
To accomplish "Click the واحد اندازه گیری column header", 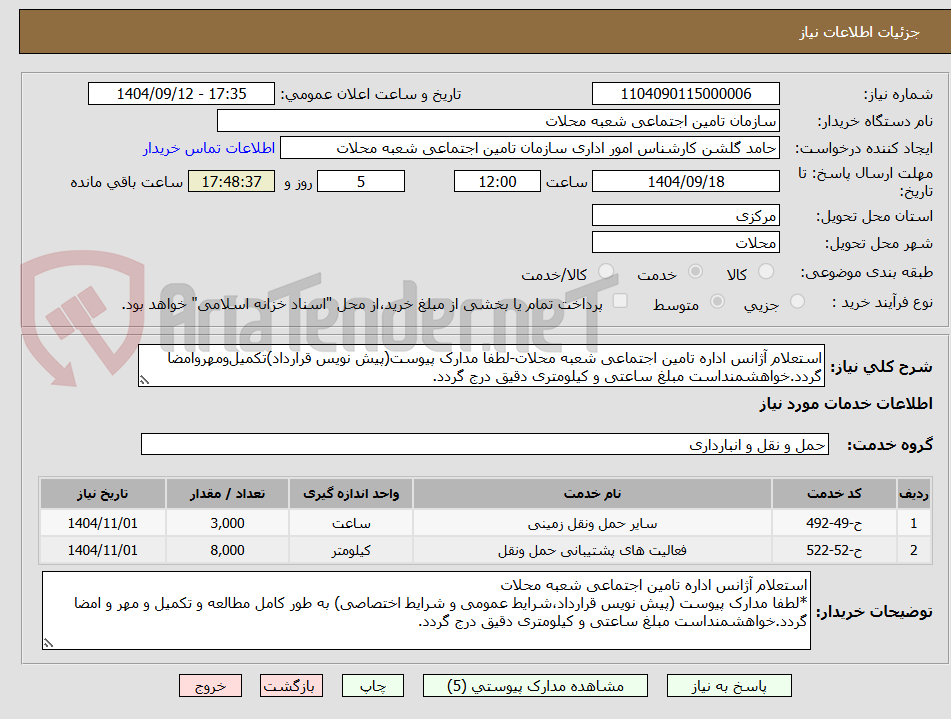I will click(351, 494).
